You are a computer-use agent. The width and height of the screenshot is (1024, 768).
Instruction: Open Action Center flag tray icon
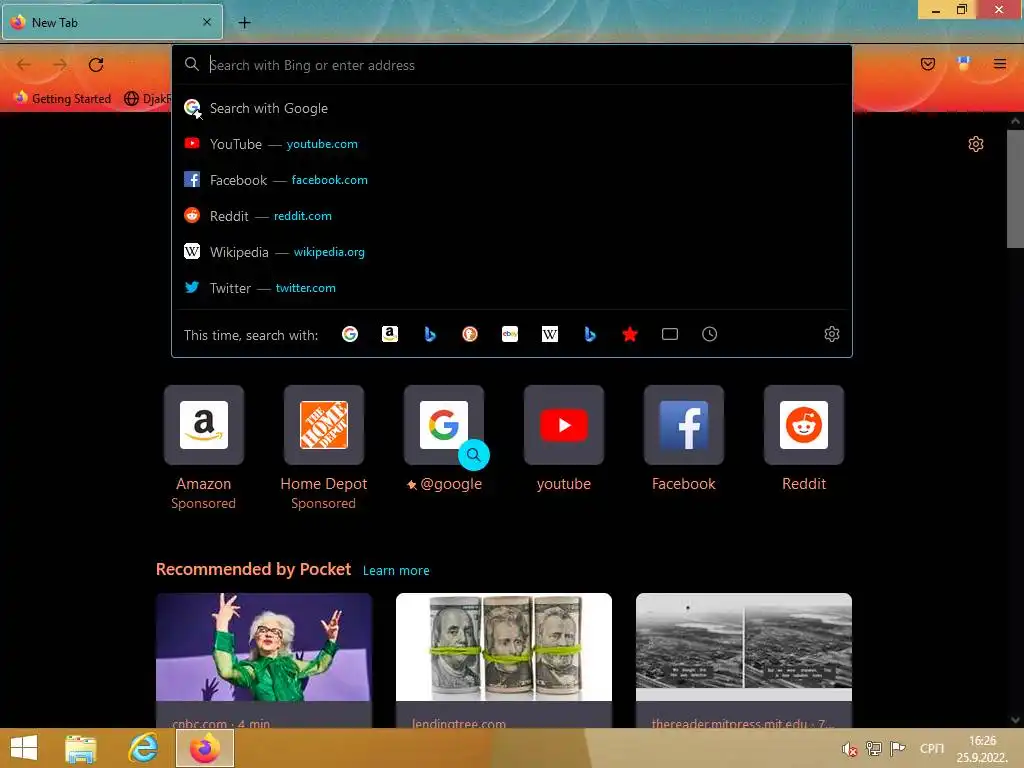898,749
